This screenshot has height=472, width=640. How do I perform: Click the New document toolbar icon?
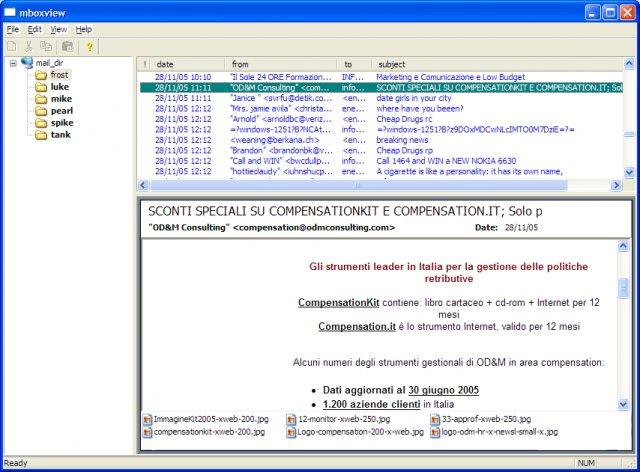tap(11, 46)
